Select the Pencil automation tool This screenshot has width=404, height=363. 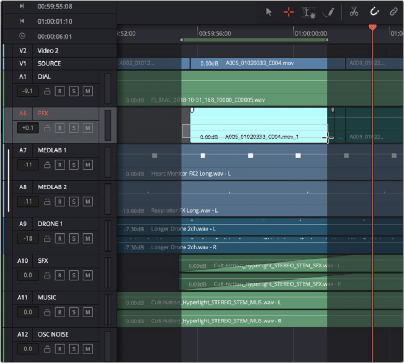pos(329,13)
